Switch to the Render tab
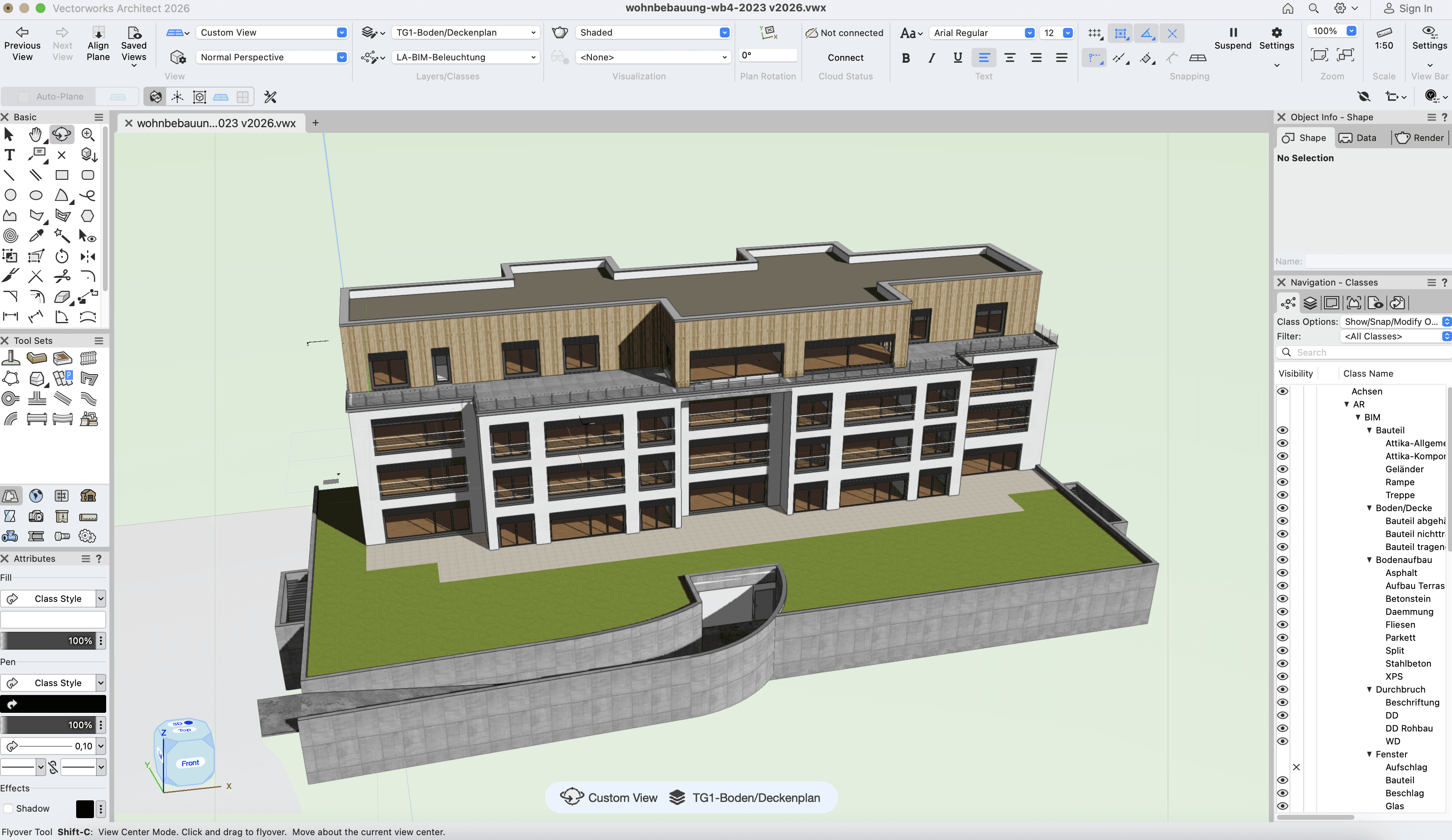This screenshot has width=1452, height=840. coord(1420,138)
